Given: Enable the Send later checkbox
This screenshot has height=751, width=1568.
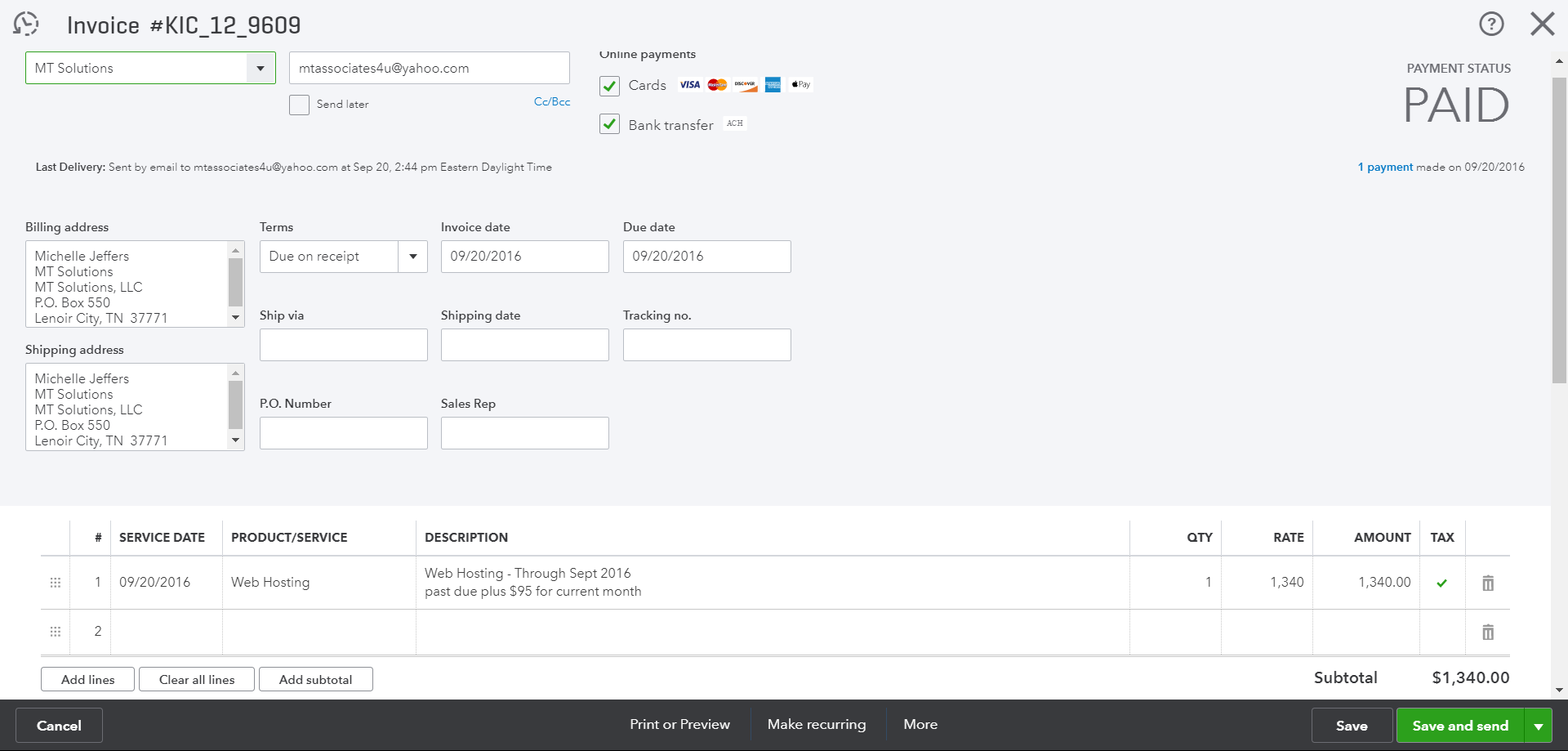Looking at the screenshot, I should coord(300,105).
